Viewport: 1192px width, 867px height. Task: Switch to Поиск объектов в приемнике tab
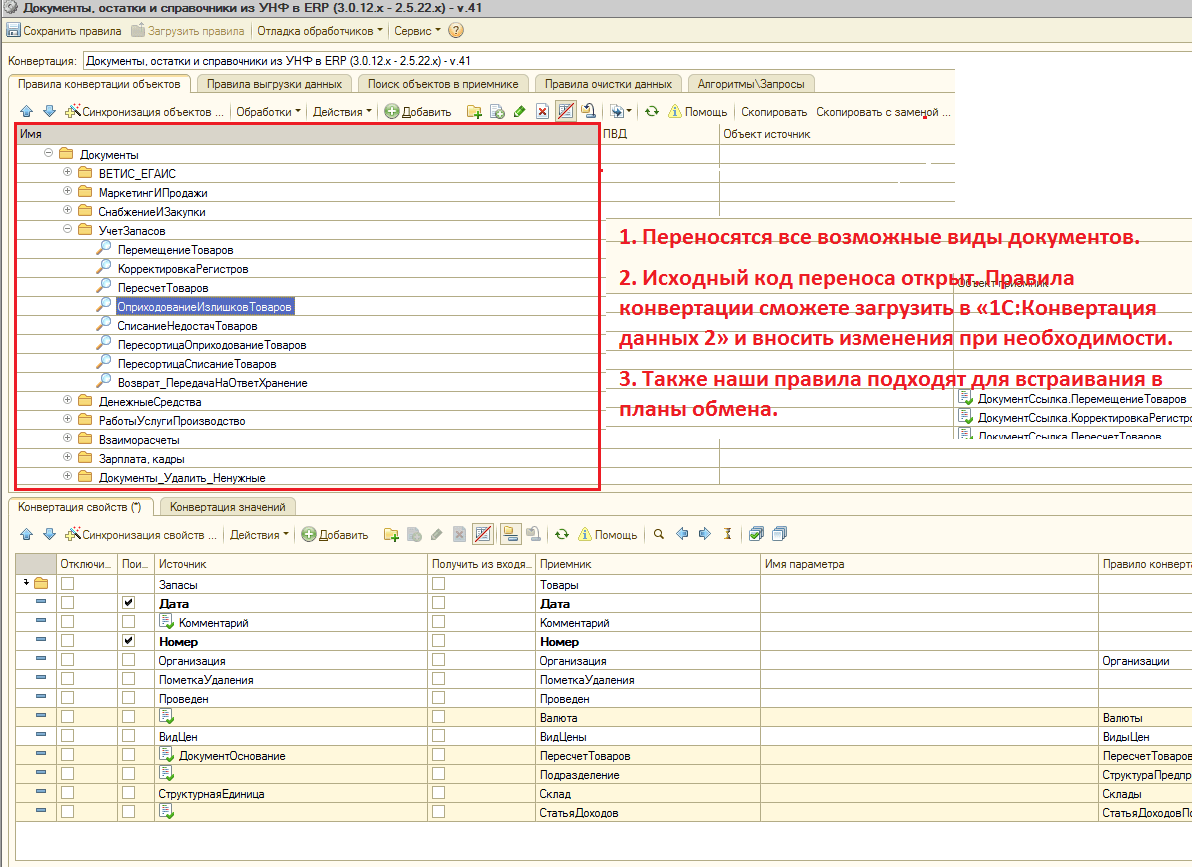[x=443, y=84]
